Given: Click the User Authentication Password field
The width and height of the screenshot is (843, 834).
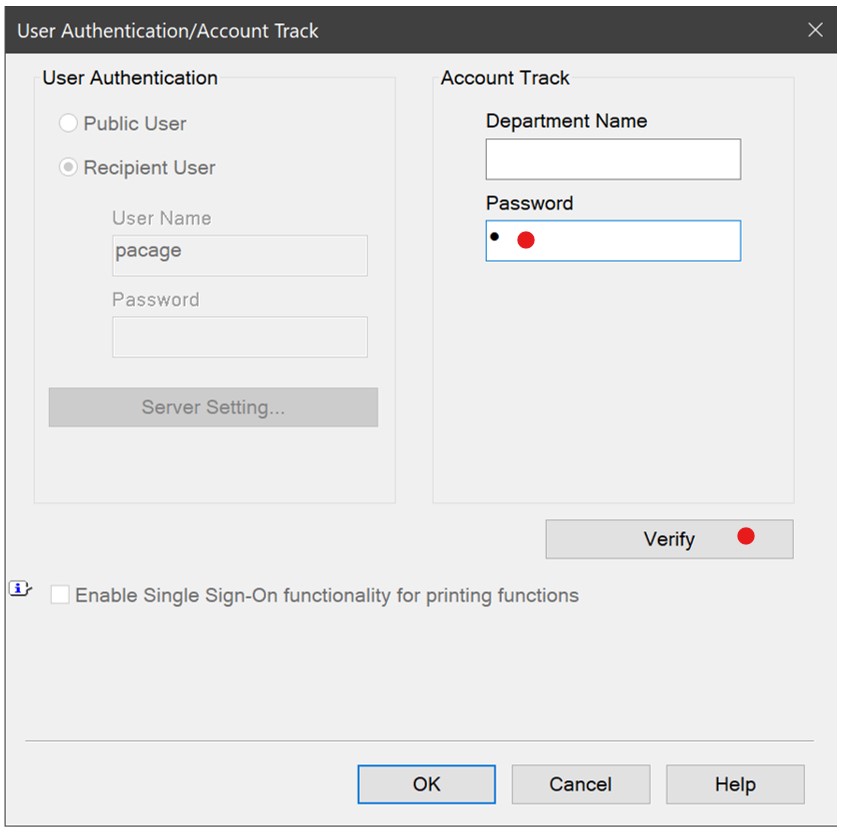Looking at the screenshot, I should pyautogui.click(x=239, y=338).
